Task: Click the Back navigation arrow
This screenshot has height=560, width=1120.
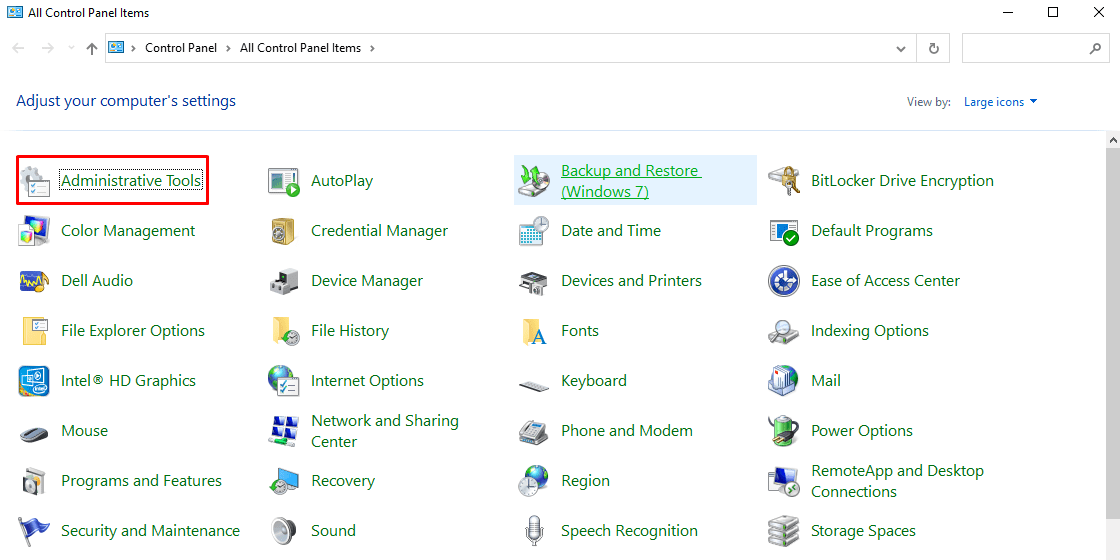Action: (19, 49)
